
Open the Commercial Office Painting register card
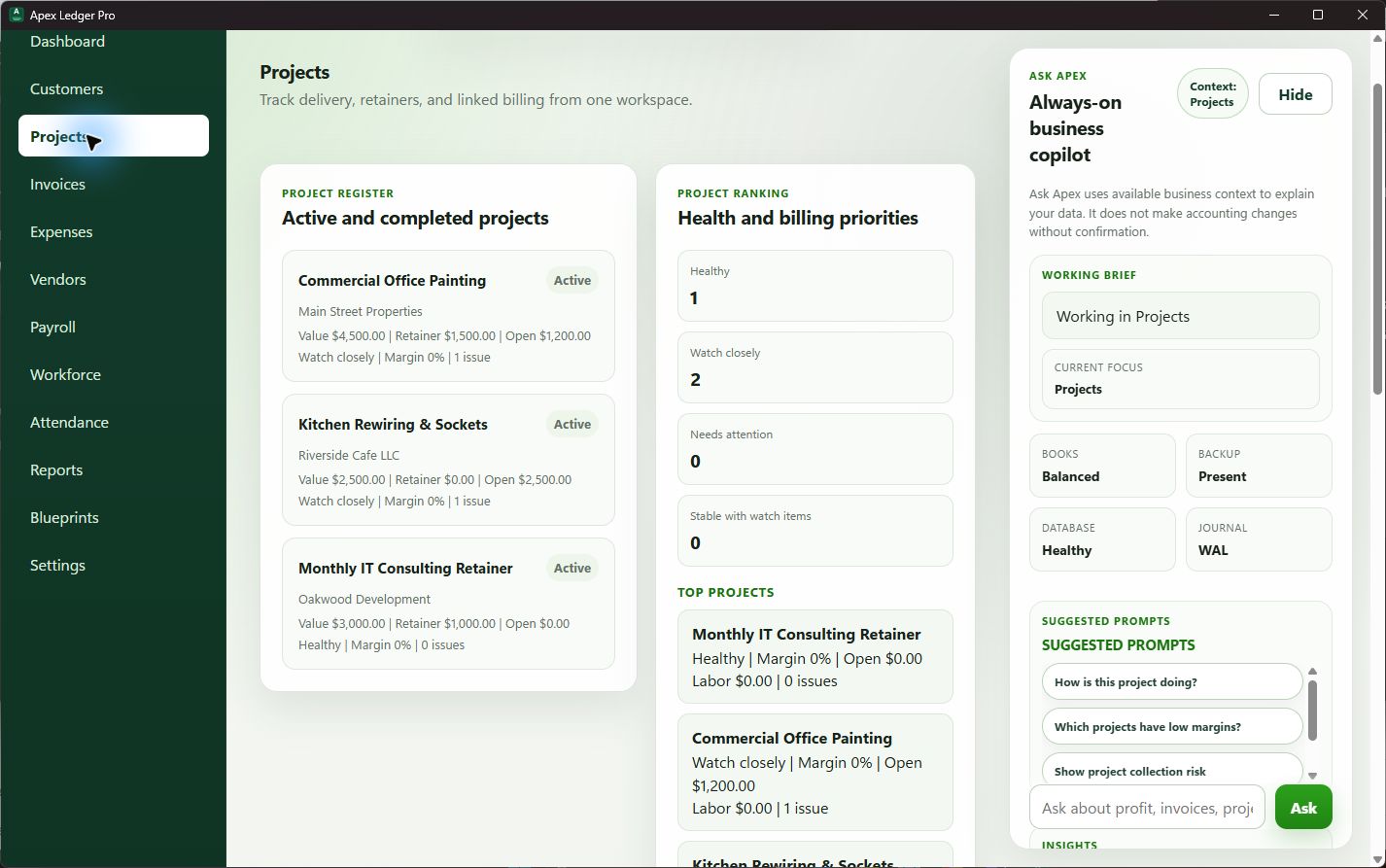click(448, 316)
